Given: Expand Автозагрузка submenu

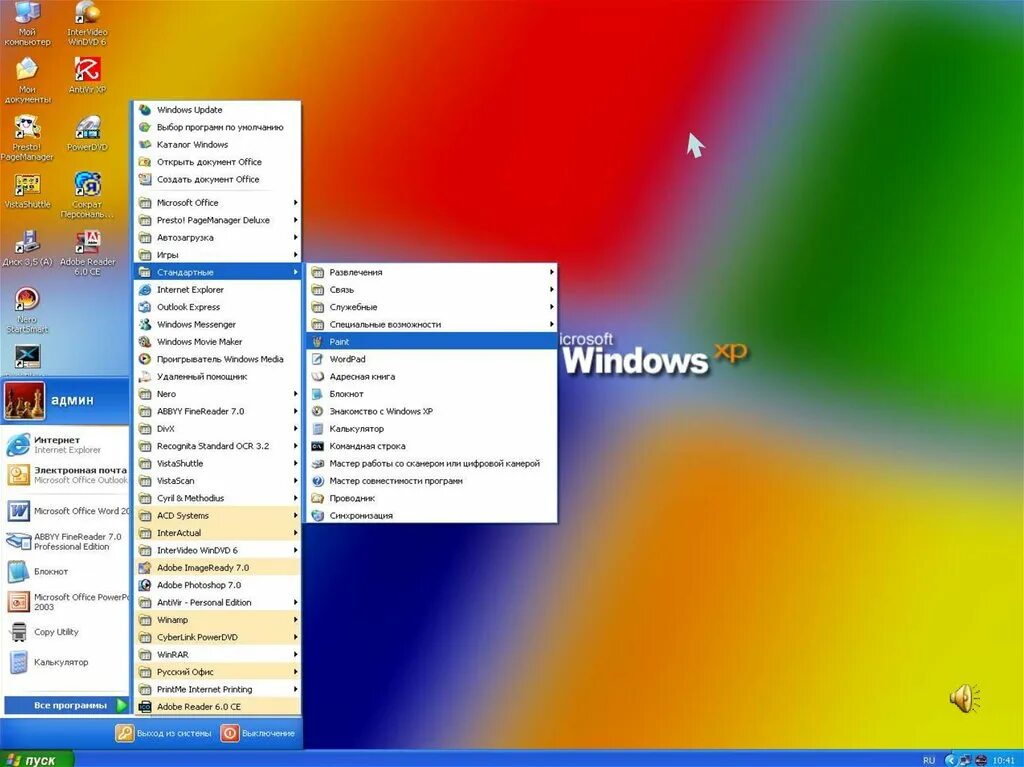Looking at the screenshot, I should pos(217,237).
